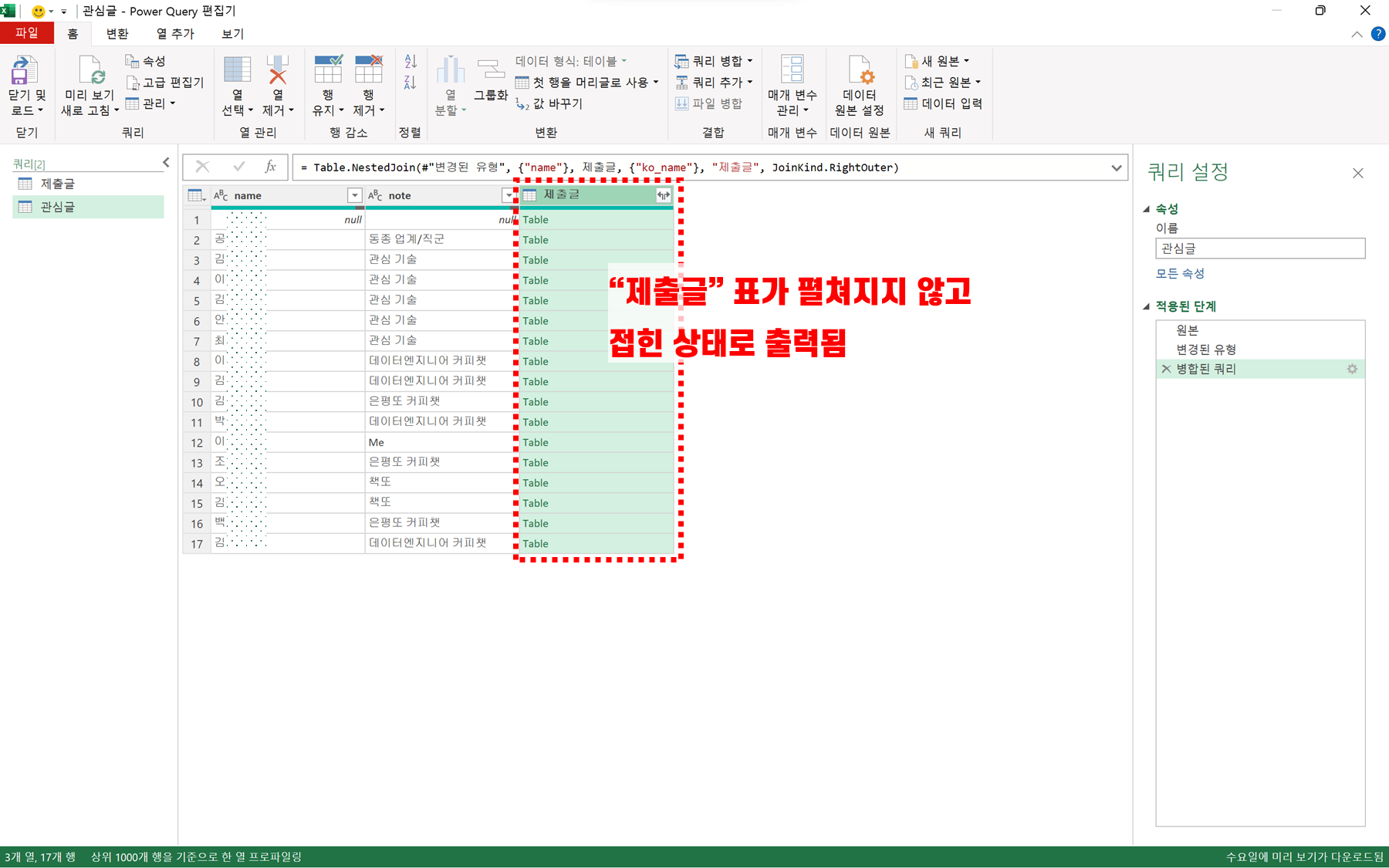This screenshot has height=868, width=1389.
Task: Open the 파일 (File) tab
Action: (x=27, y=33)
